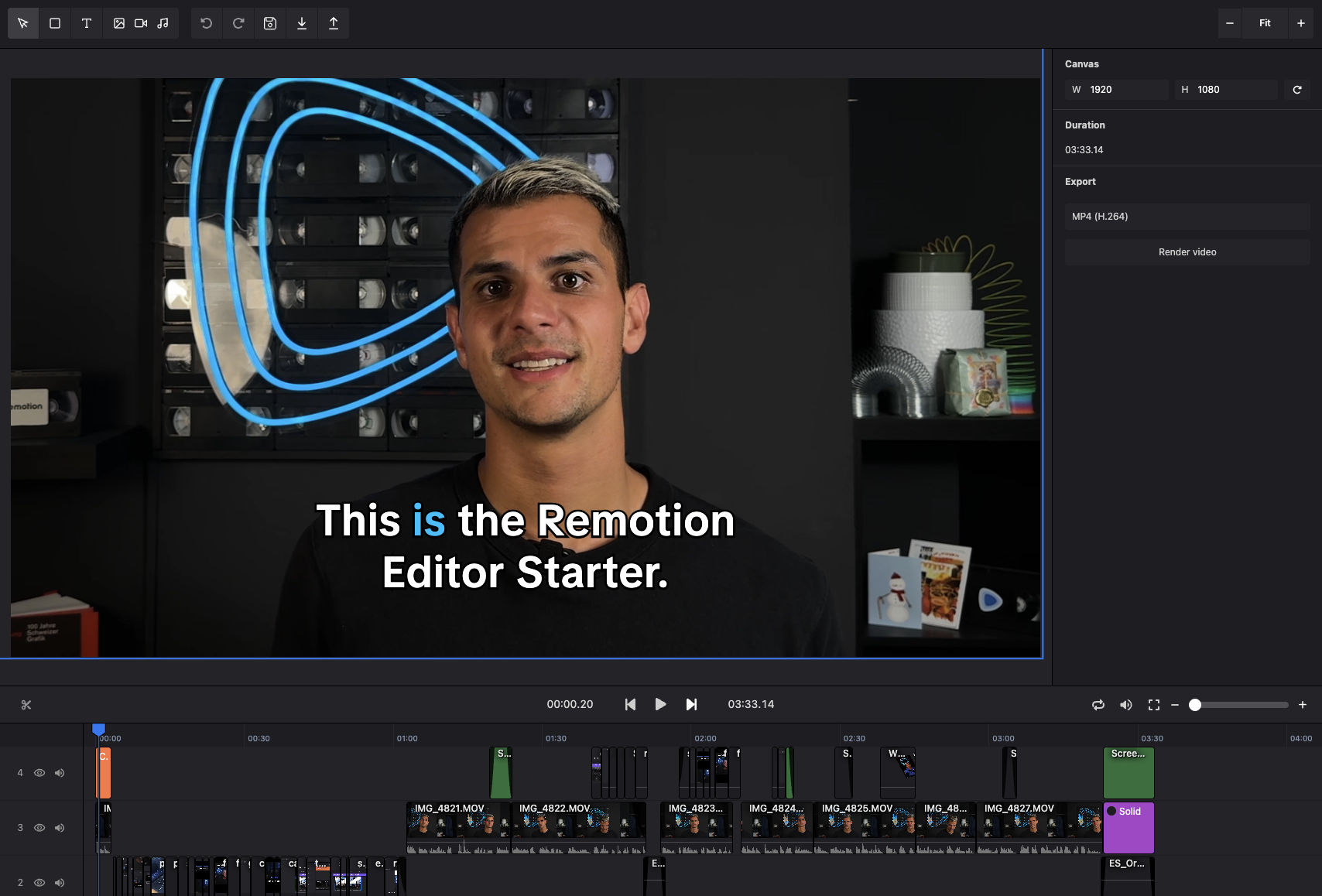Hide track 4 with eye icon
The width and height of the screenshot is (1322, 896).
pos(39,773)
